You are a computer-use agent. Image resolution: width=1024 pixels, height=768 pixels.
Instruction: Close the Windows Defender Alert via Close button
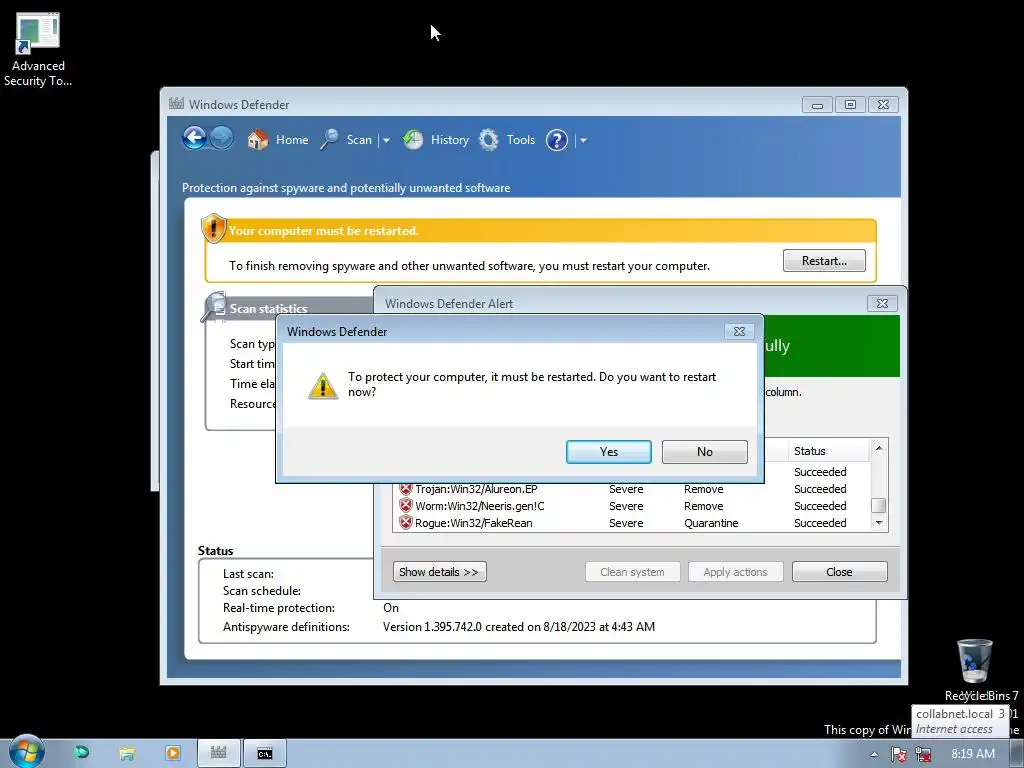(839, 571)
